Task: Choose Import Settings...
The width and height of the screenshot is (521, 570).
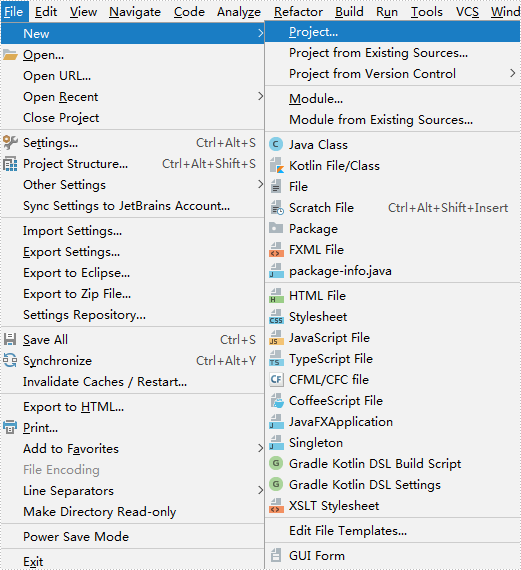Action: 132,231
